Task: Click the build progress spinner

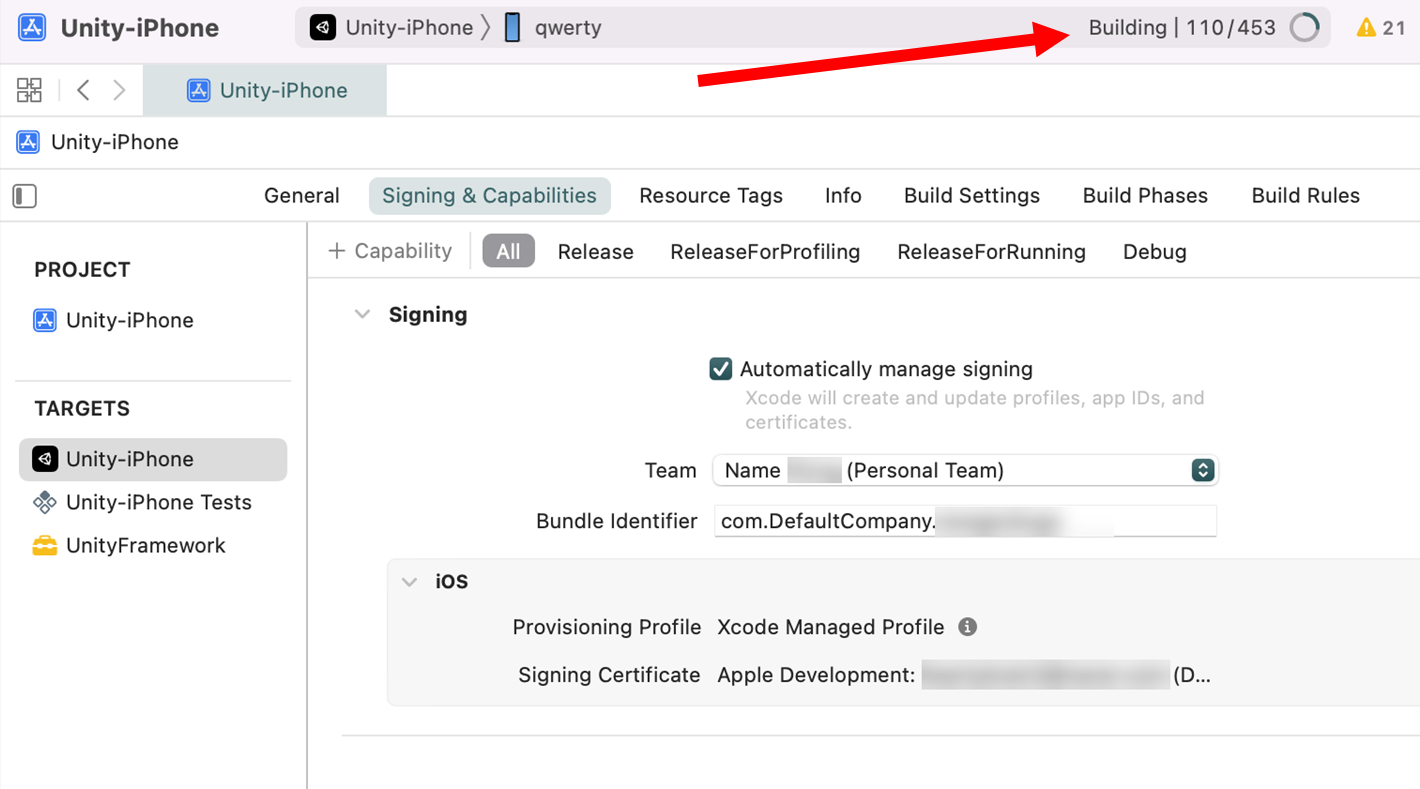Action: pos(1304,28)
